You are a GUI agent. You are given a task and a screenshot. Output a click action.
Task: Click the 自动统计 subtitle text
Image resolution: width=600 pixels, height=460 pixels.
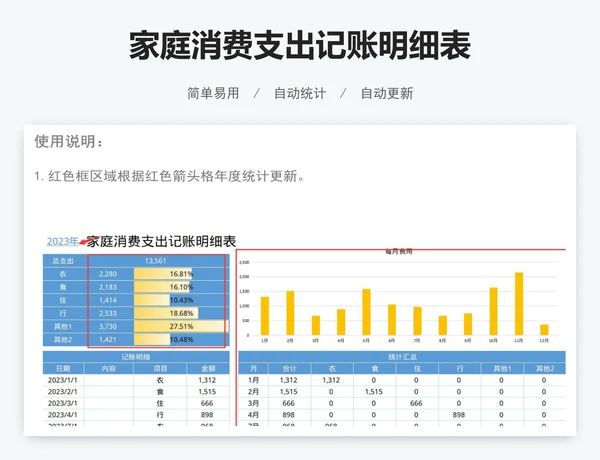300,93
